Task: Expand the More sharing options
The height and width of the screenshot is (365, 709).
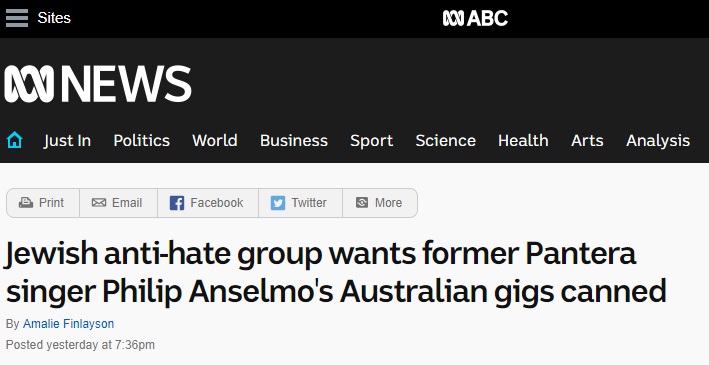Action: (x=380, y=203)
